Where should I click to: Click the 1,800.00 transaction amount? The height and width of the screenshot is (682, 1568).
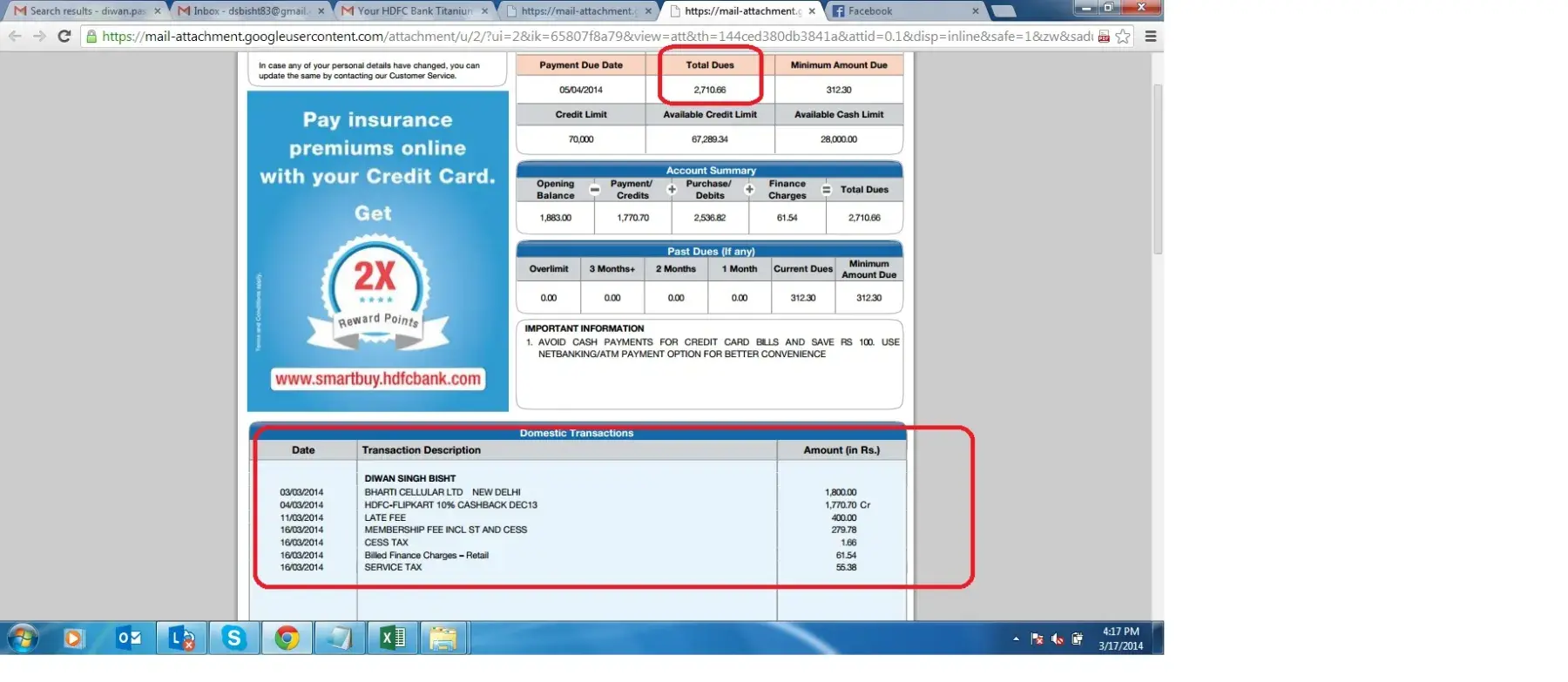tap(841, 492)
